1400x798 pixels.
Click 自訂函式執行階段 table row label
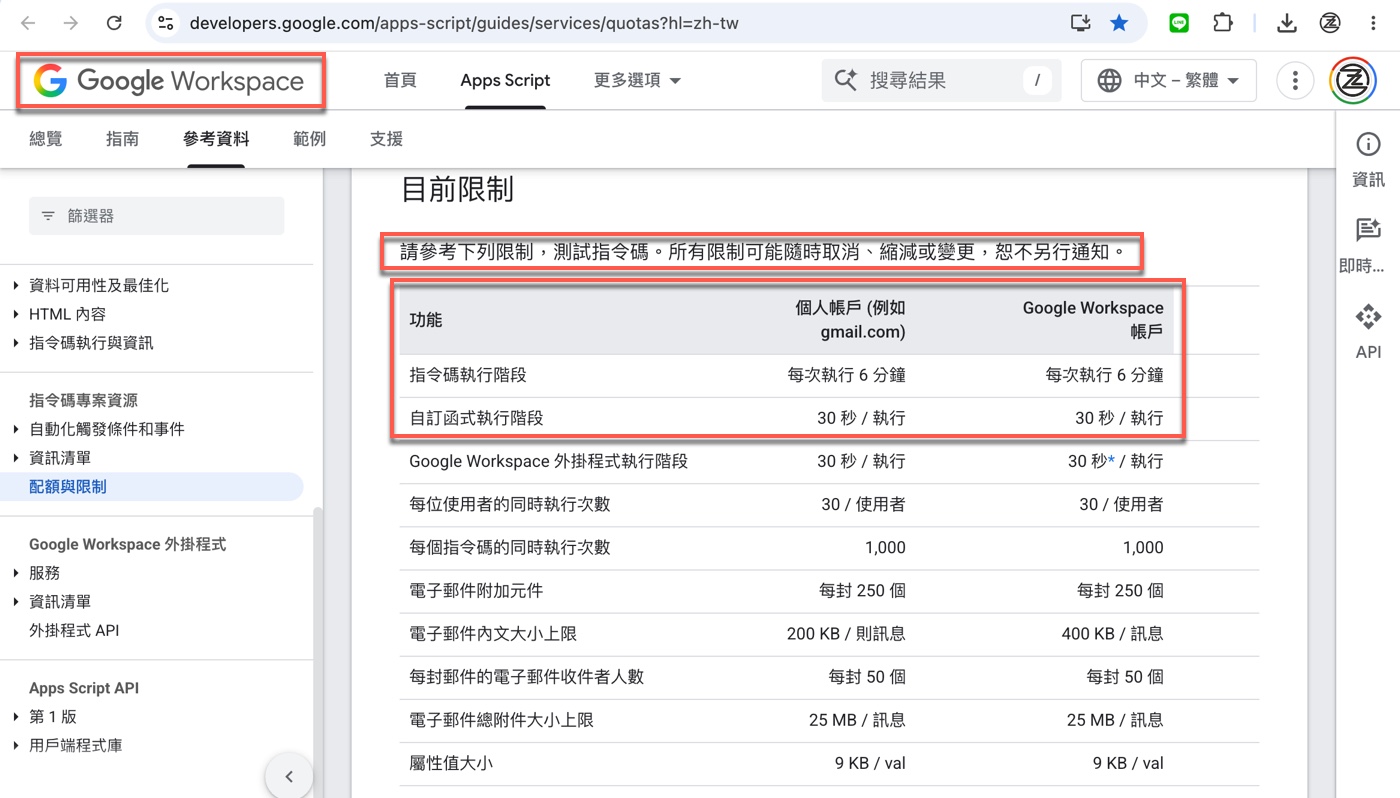[x=476, y=419]
